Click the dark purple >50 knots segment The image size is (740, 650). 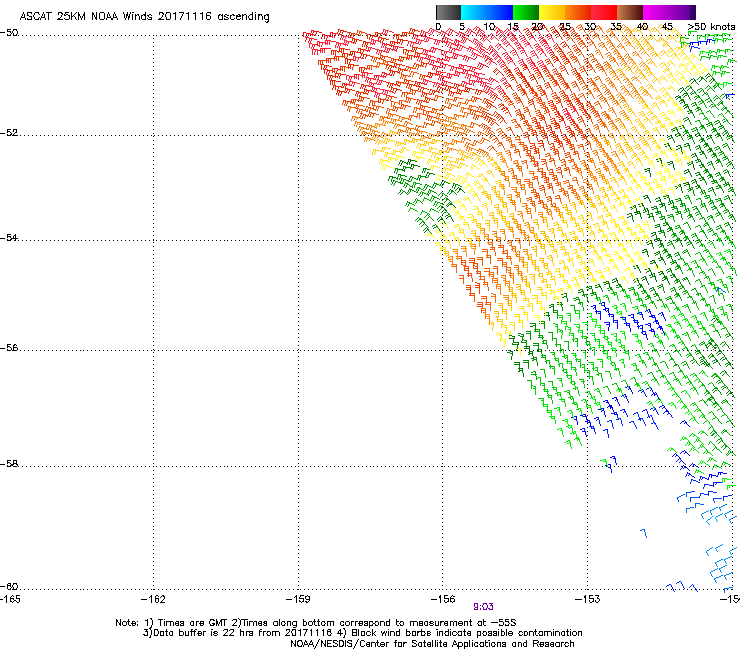click(693, 12)
